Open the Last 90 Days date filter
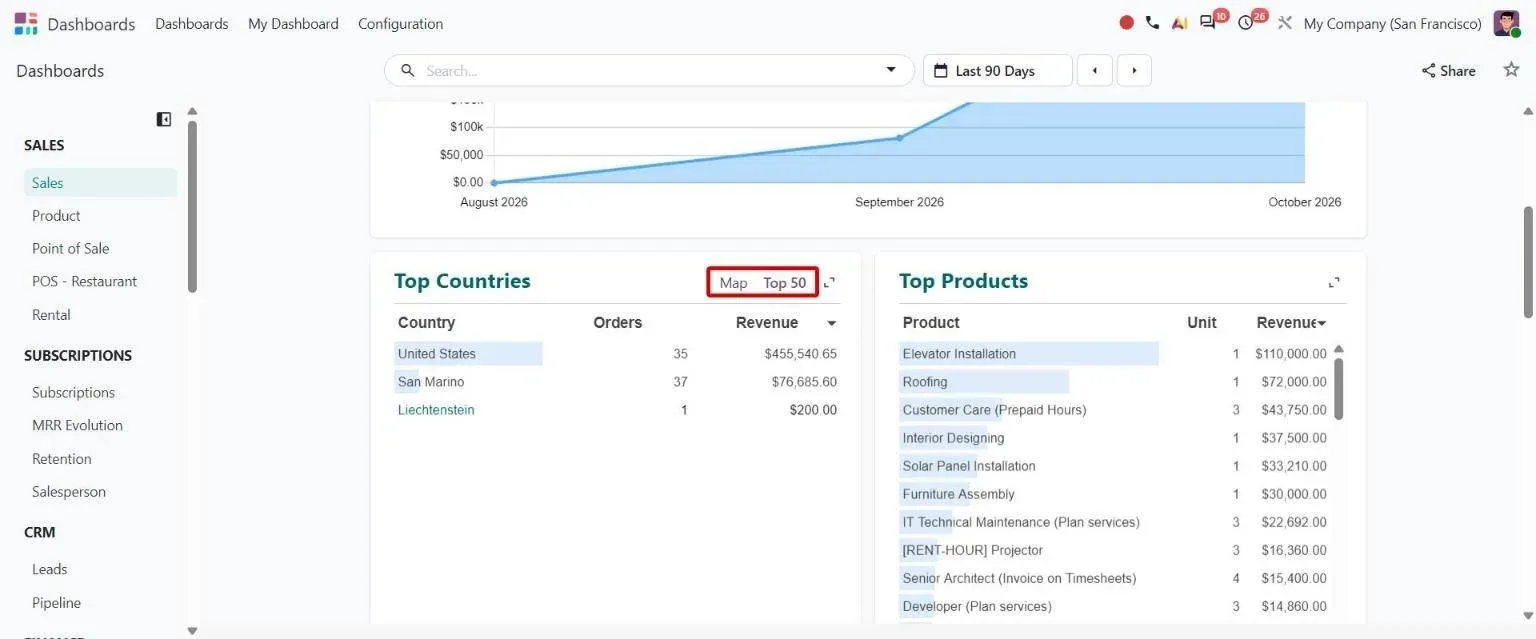1536x639 pixels. (997, 70)
